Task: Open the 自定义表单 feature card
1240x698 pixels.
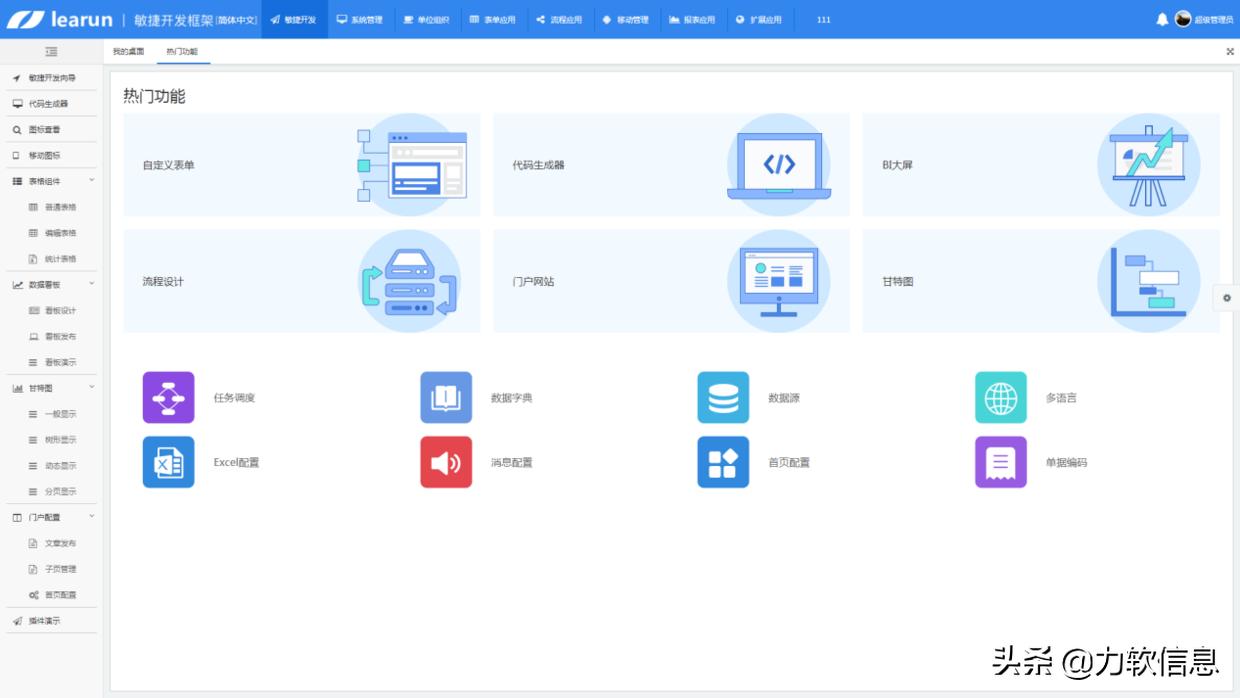Action: (300, 164)
